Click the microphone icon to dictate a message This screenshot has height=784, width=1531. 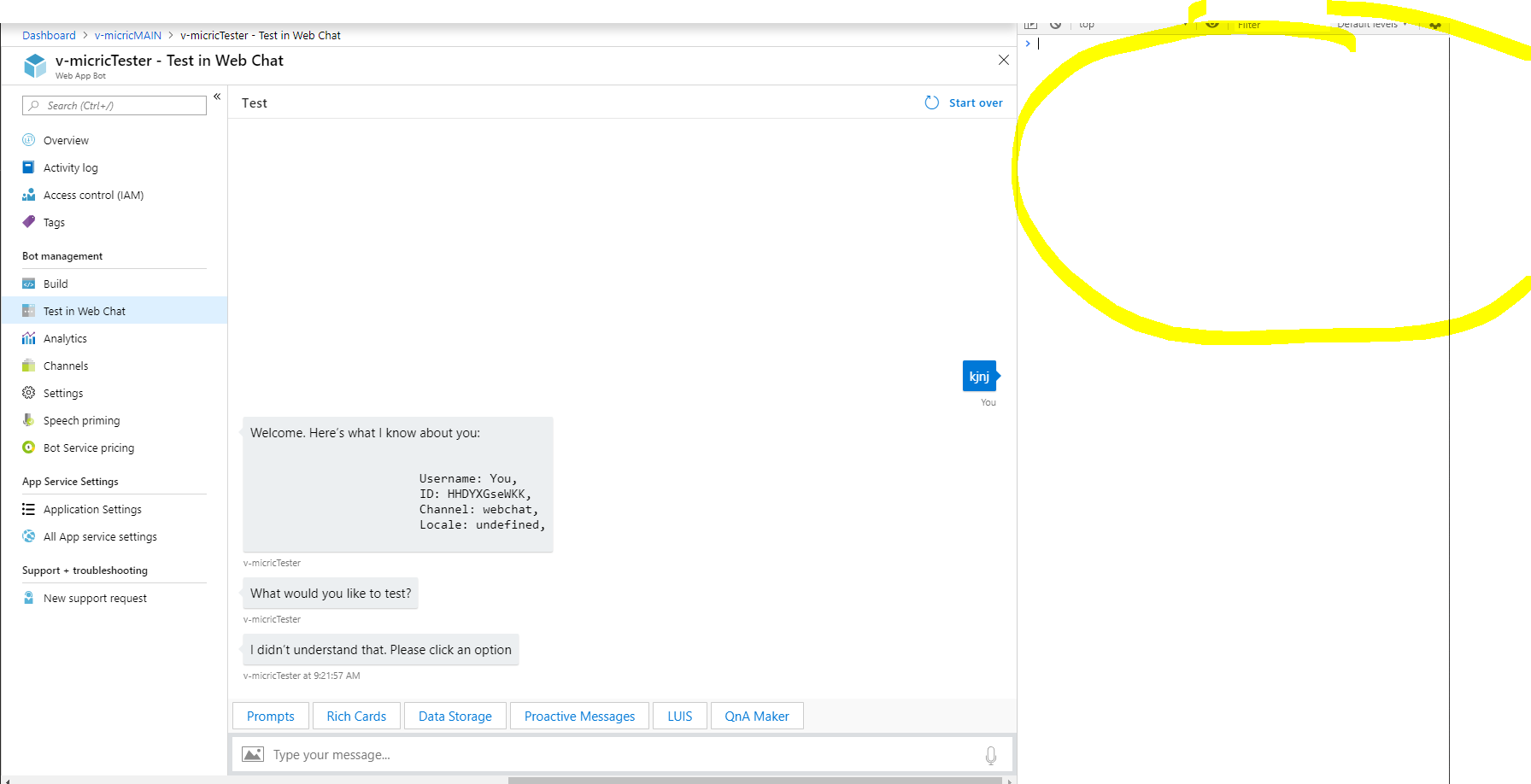click(x=991, y=755)
